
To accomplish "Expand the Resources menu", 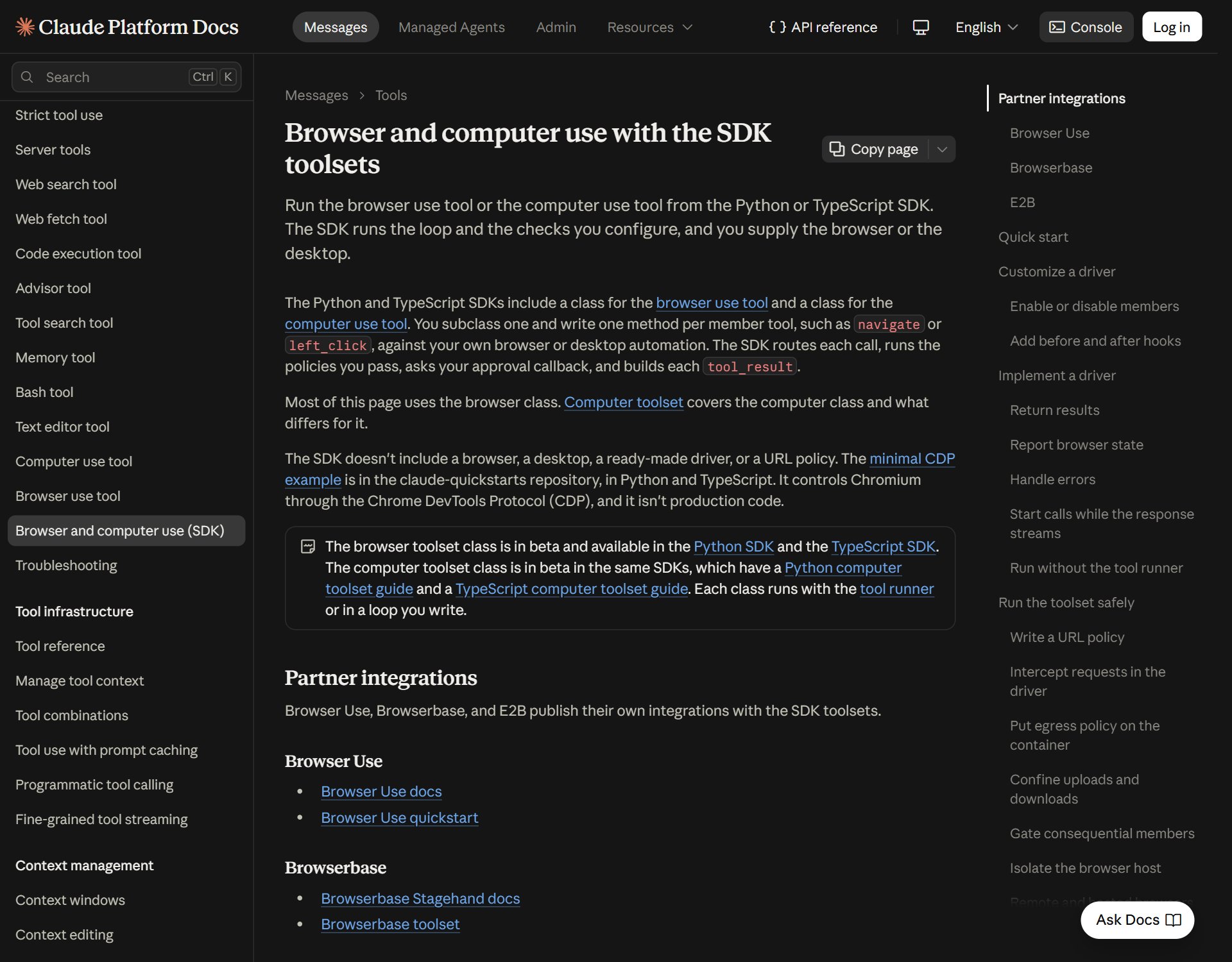I will point(649,27).
